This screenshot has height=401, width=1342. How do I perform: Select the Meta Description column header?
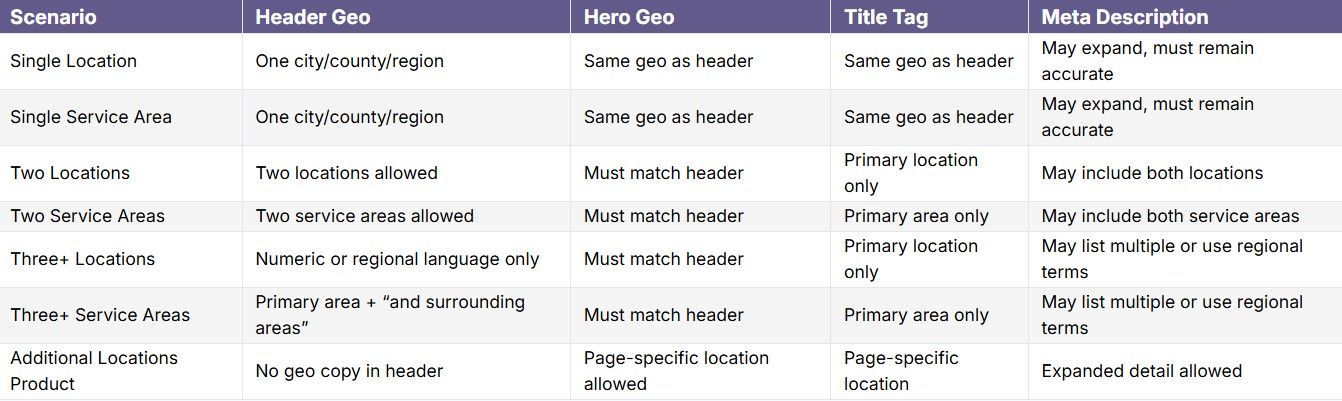[1124, 17]
